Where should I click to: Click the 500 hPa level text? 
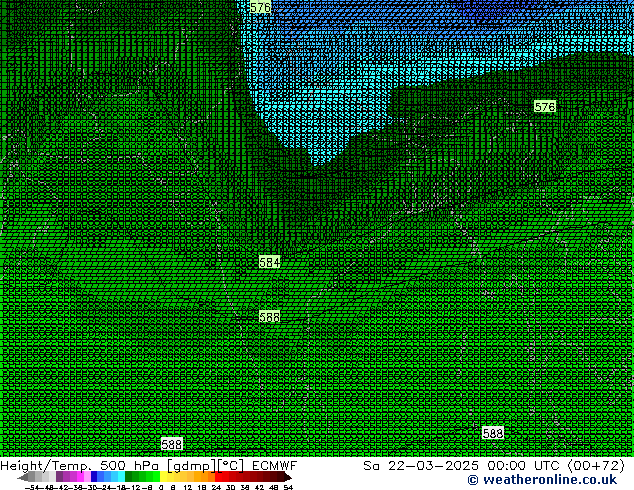pos(129,465)
